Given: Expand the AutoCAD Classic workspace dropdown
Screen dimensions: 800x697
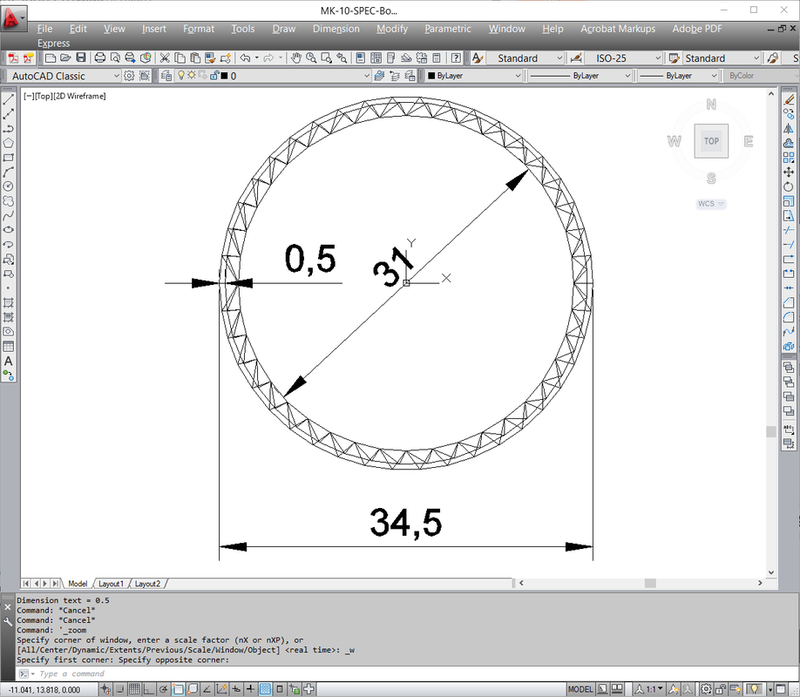Looking at the screenshot, I should coord(116,76).
